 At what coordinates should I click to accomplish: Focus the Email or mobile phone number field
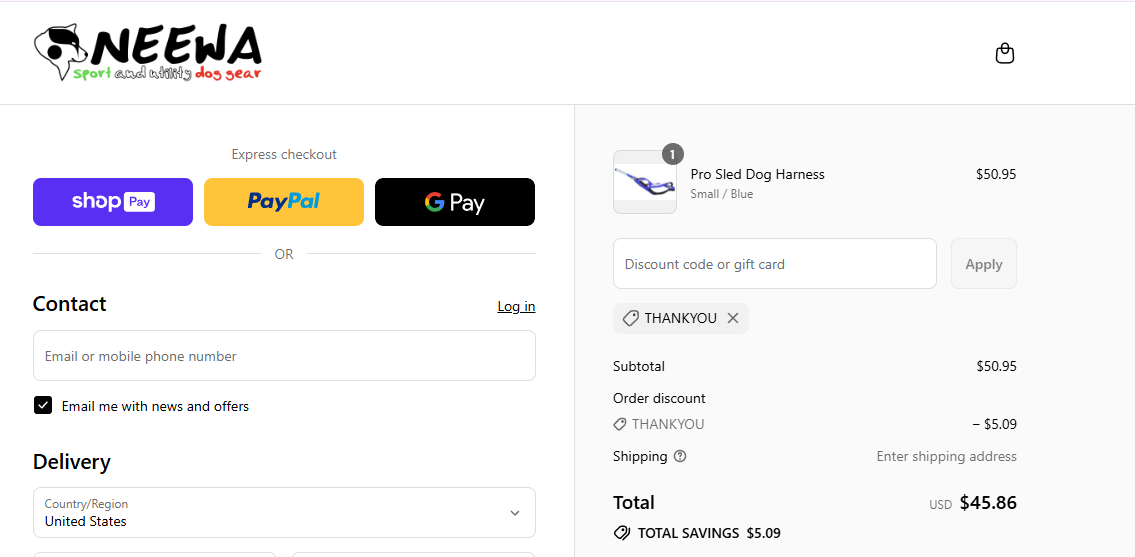284,356
